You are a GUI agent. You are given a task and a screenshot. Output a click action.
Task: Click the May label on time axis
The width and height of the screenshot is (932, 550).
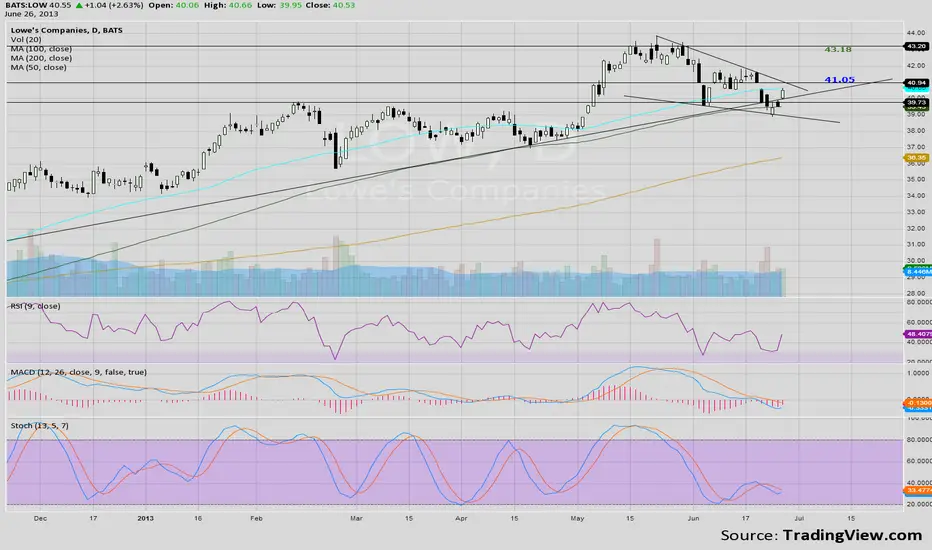pyautogui.click(x=577, y=518)
